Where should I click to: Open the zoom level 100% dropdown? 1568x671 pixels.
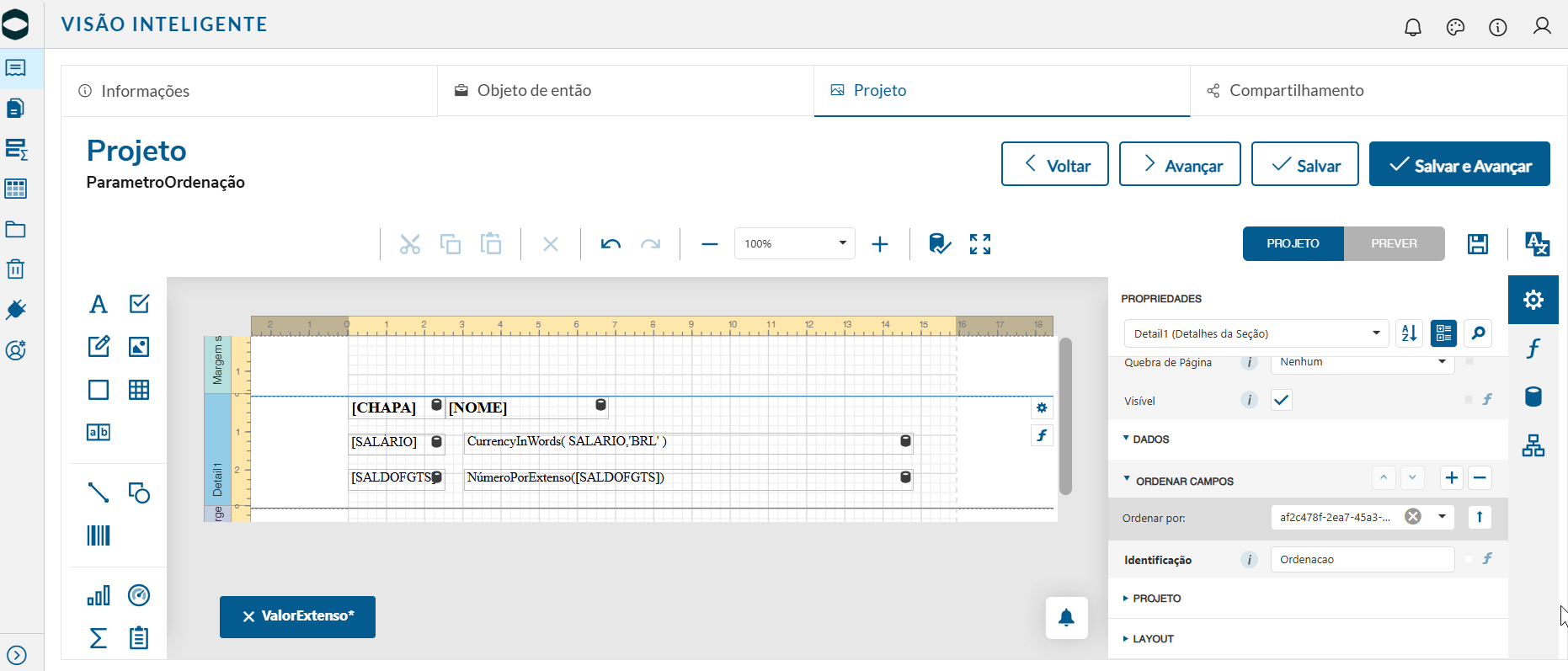(x=795, y=243)
